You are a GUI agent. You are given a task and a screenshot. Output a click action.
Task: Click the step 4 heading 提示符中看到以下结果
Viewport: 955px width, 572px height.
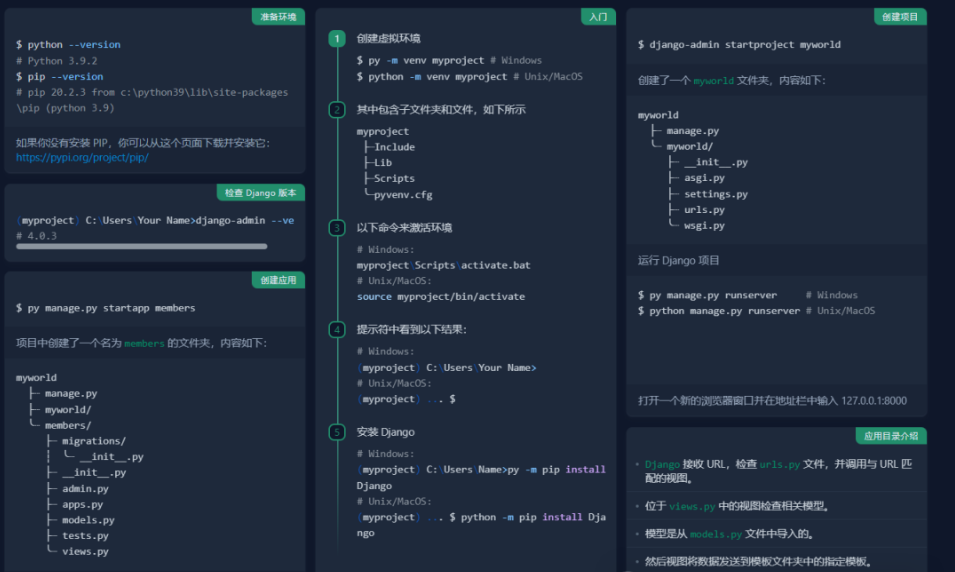(x=412, y=330)
